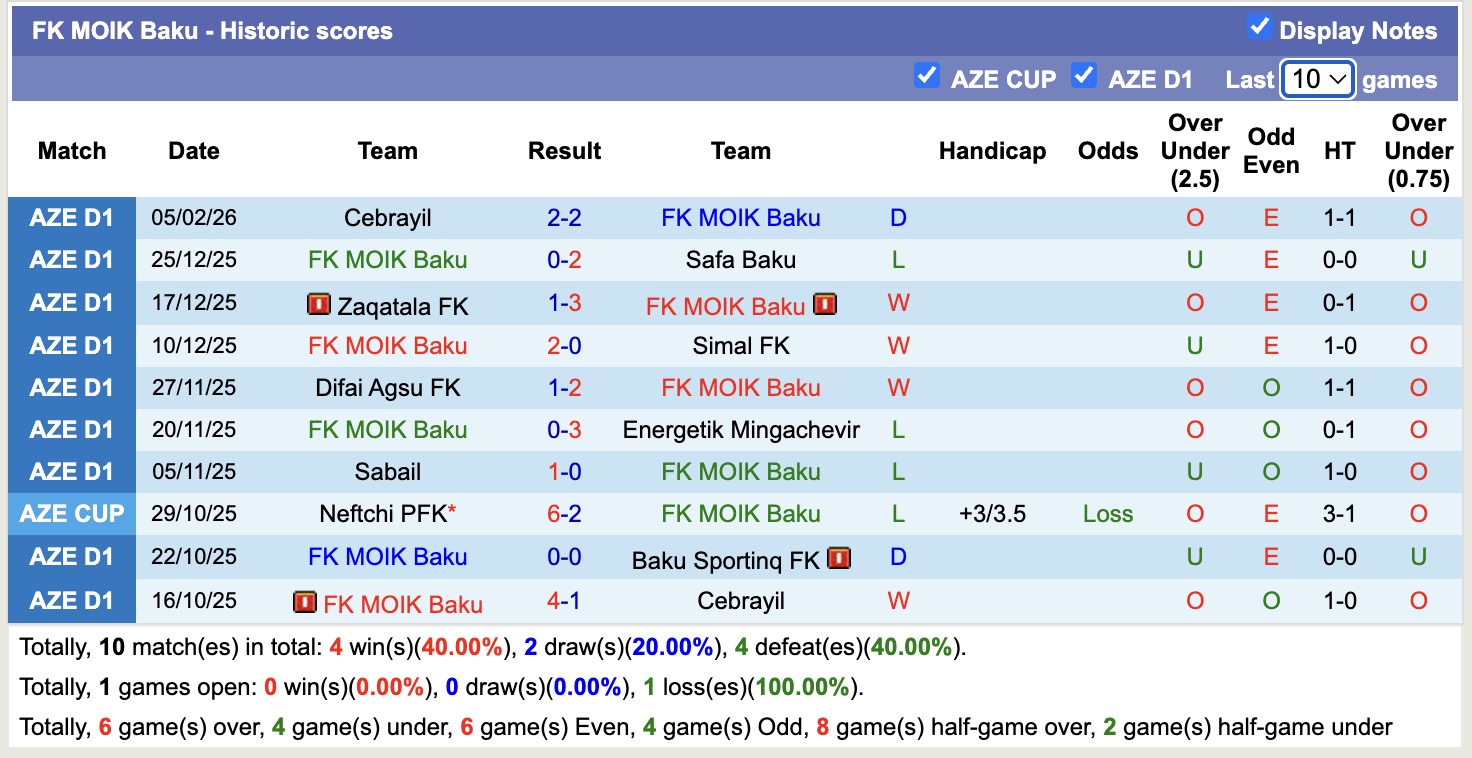
Task: Click the red card icon before FK MOIK Baku on 16/10
Action: (x=308, y=601)
